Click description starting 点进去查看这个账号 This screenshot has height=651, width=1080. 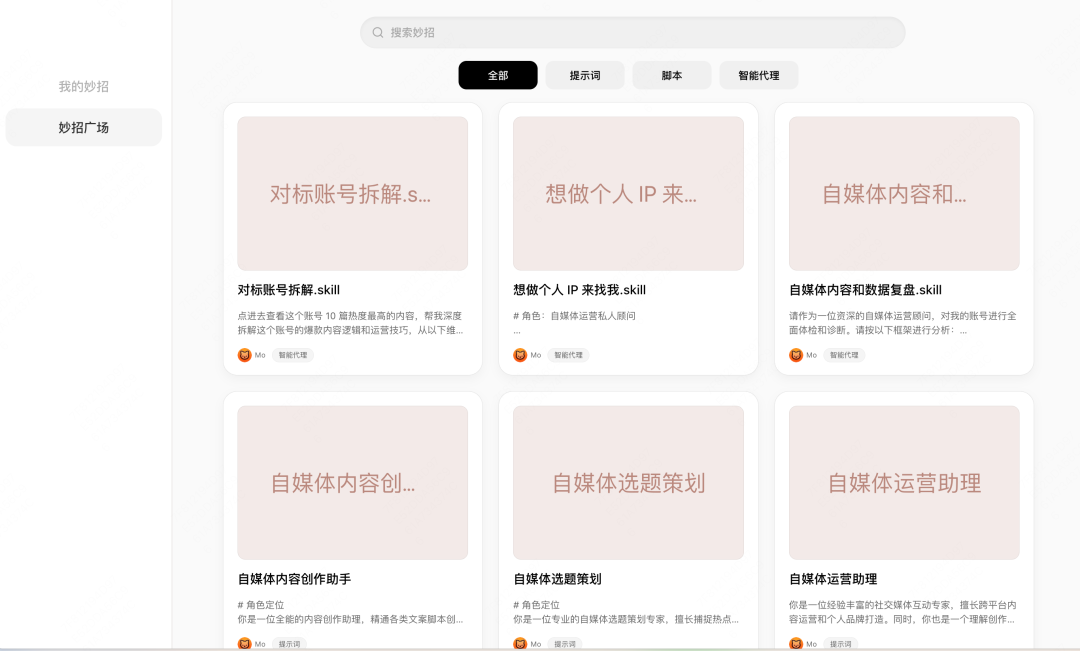[x=351, y=323]
